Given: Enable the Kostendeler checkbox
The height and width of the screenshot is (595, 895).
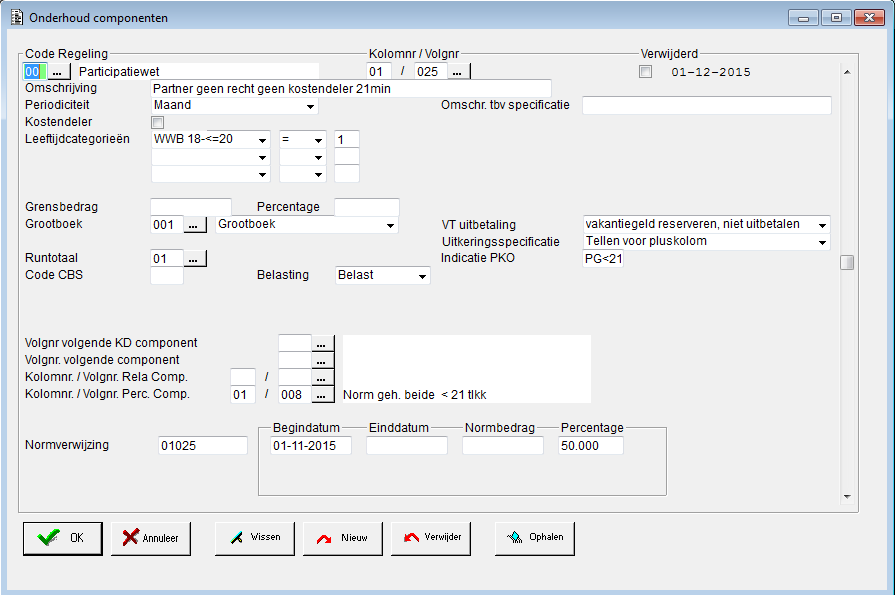Looking at the screenshot, I should 158,122.
